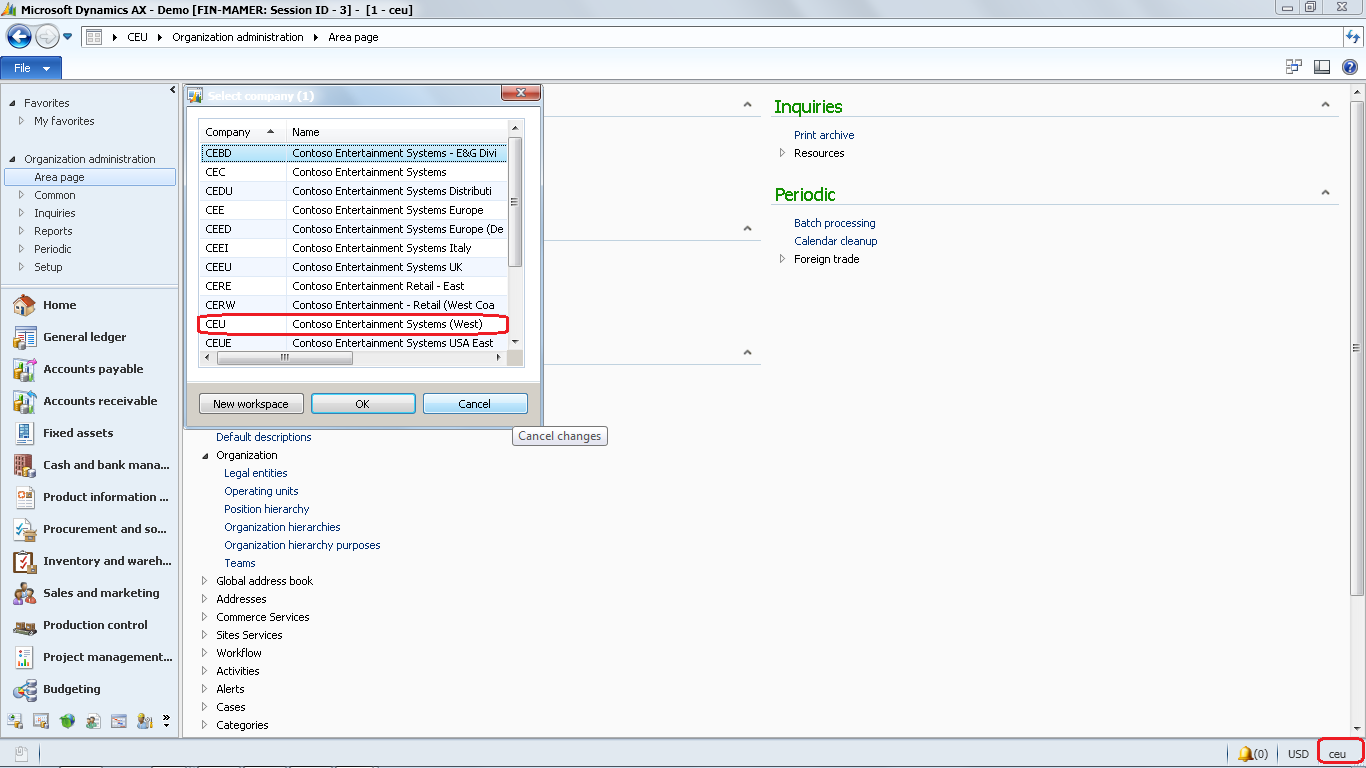Viewport: 1366px width, 768px height.
Task: Expand the Setup node in navigation pane
Action: pos(21,267)
